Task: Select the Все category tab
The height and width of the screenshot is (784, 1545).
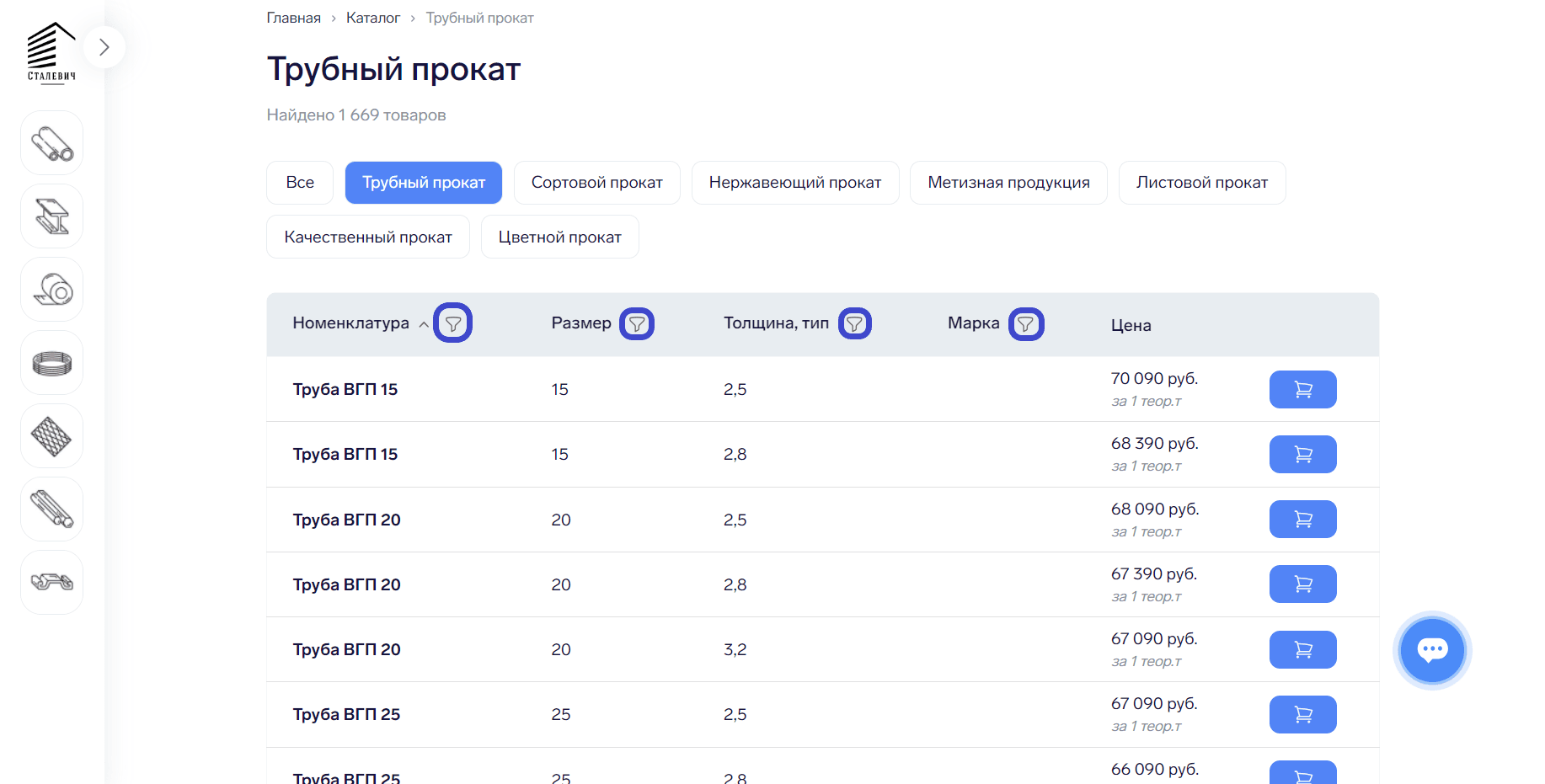Action: click(300, 183)
